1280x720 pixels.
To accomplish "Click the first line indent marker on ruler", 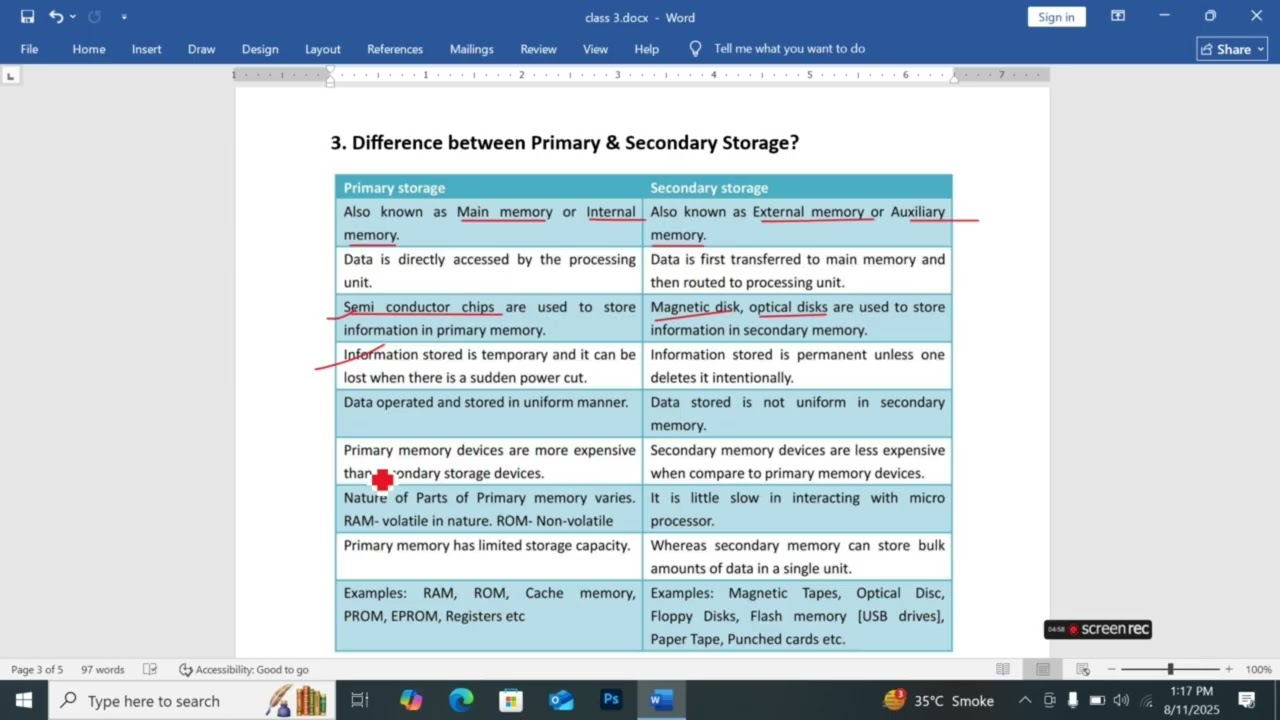I will pyautogui.click(x=330, y=71).
